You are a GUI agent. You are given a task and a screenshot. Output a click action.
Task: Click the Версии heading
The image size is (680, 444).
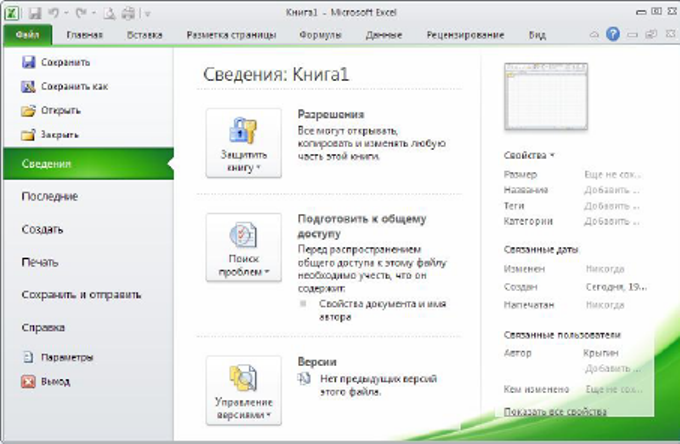click(x=317, y=362)
